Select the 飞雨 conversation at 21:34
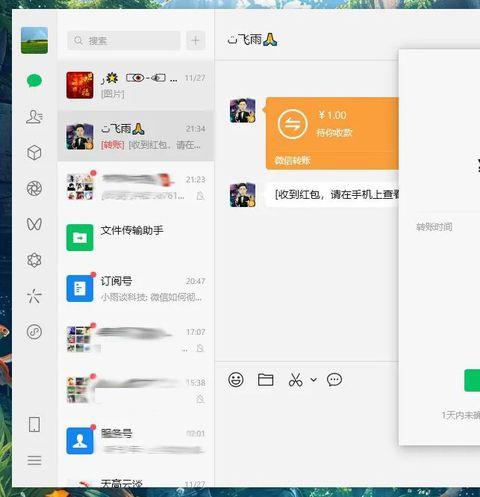 tap(136, 136)
